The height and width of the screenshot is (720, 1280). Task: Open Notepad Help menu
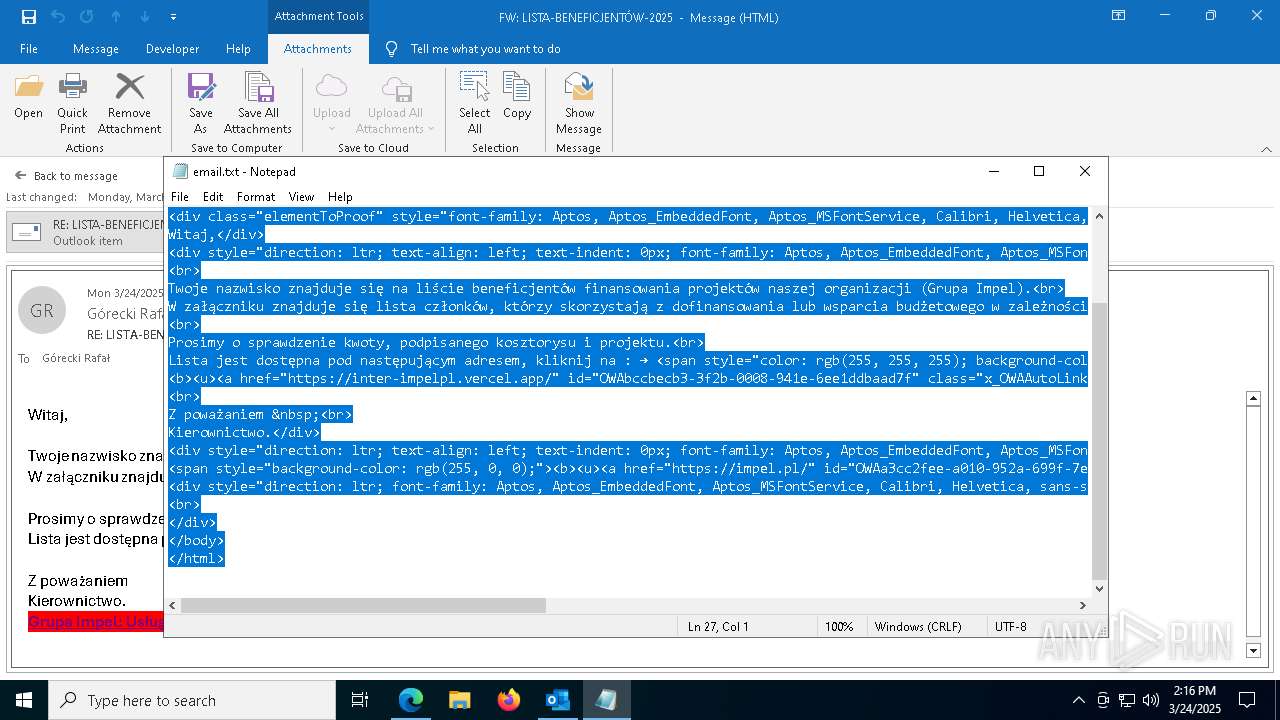(340, 197)
